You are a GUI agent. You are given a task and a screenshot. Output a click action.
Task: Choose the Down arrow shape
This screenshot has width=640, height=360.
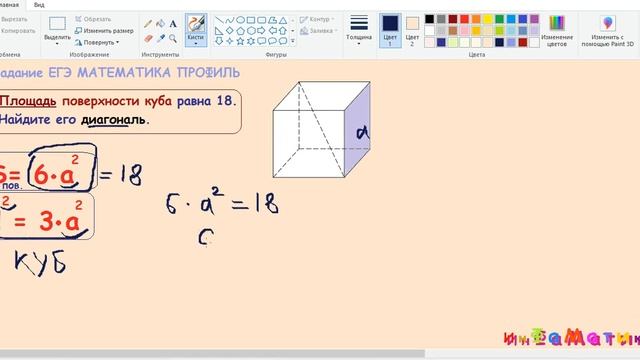[219, 41]
